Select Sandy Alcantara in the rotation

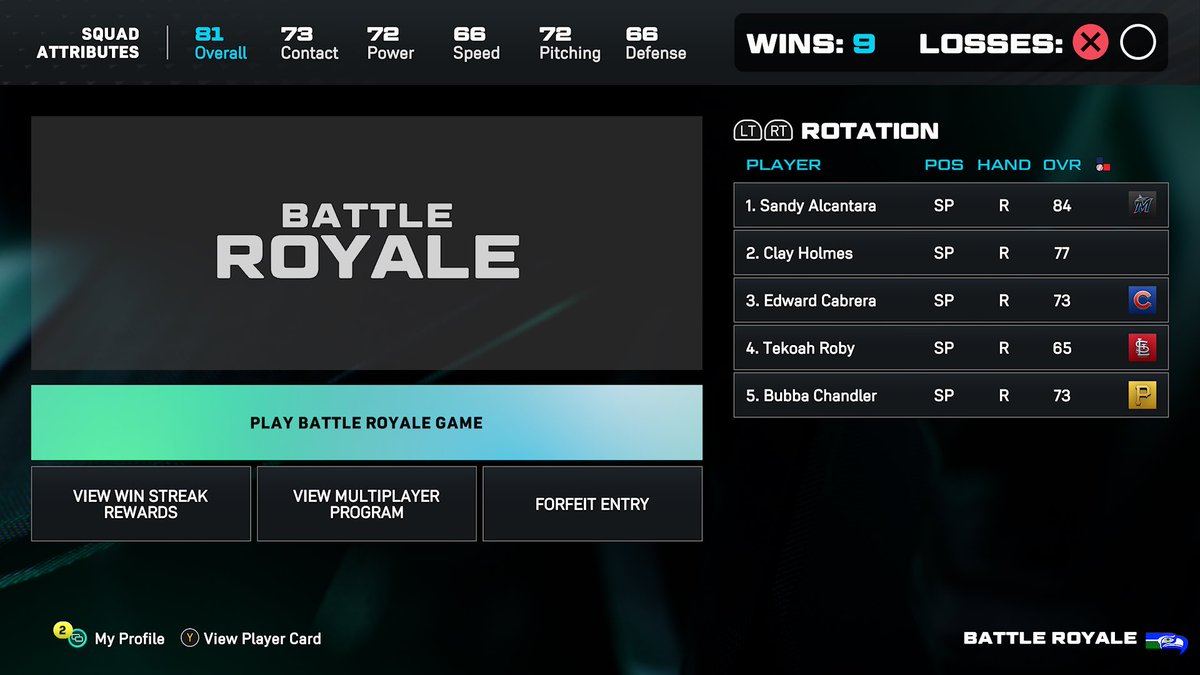951,205
